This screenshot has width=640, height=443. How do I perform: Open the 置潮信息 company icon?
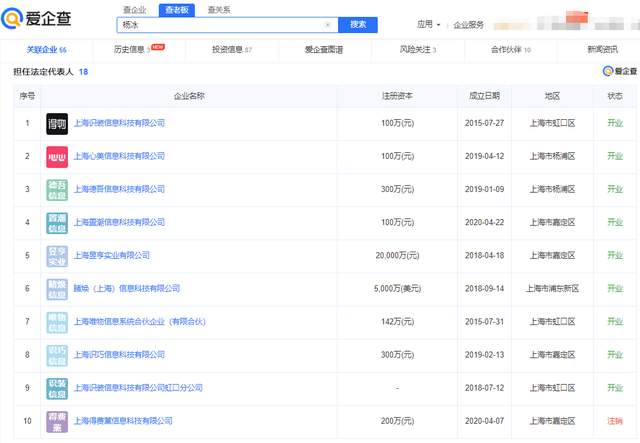coord(57,223)
